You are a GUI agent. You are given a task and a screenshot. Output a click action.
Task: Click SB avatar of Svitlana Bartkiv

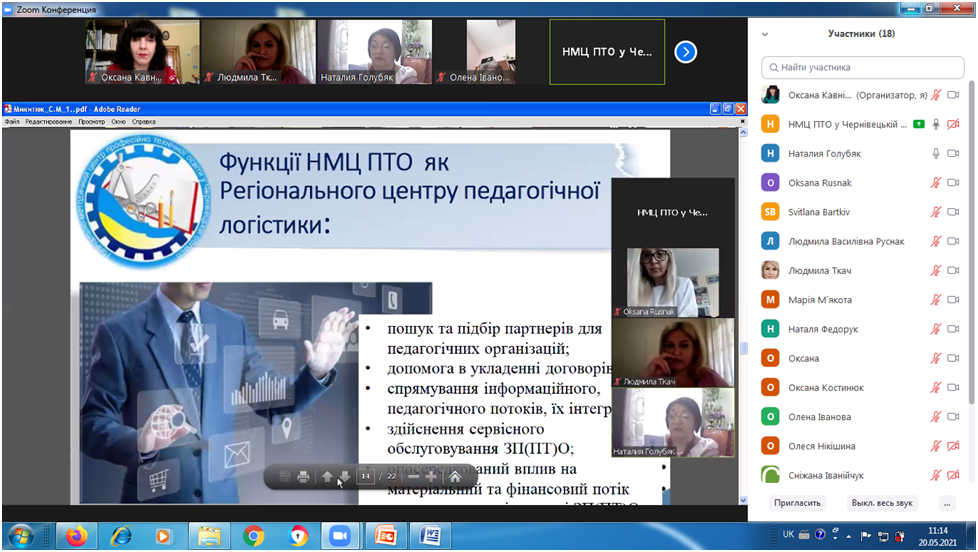770,212
